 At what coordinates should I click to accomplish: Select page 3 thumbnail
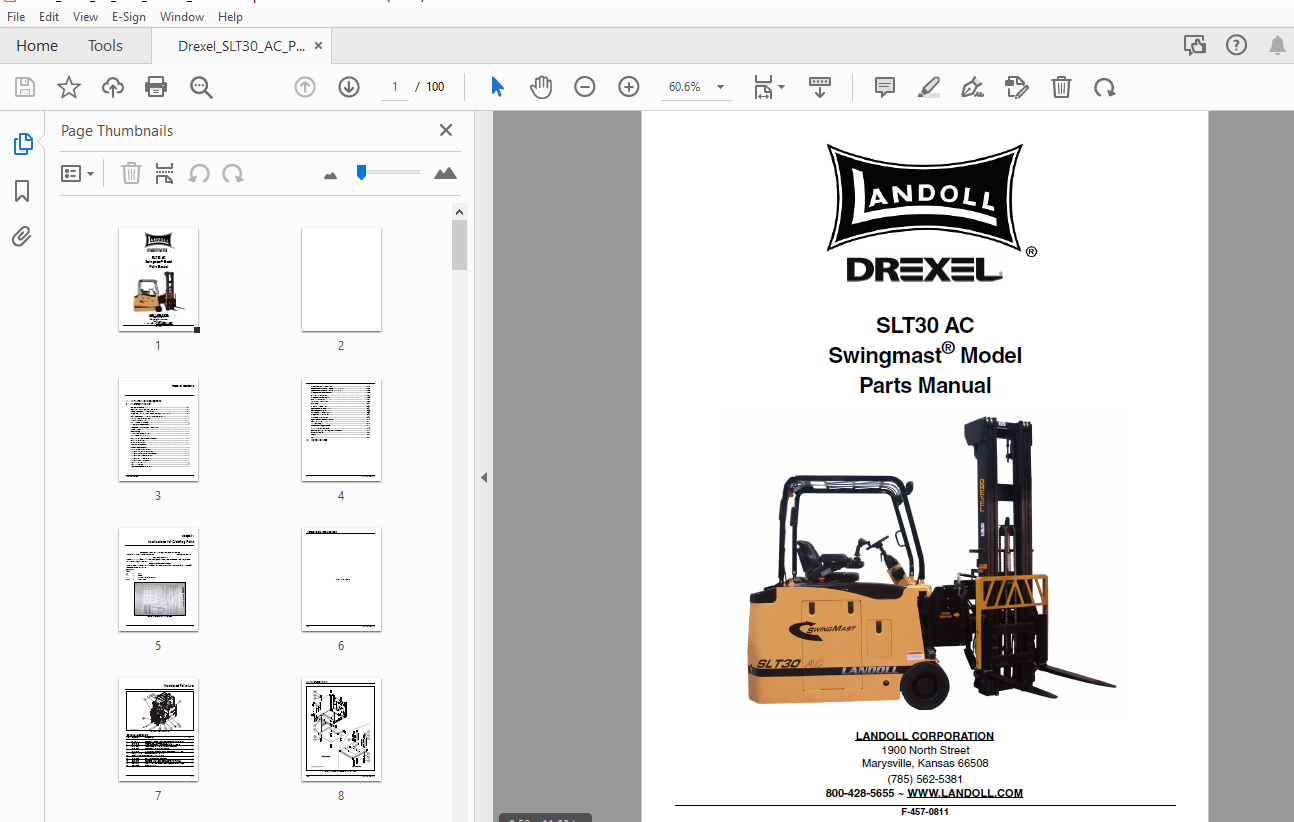click(158, 429)
